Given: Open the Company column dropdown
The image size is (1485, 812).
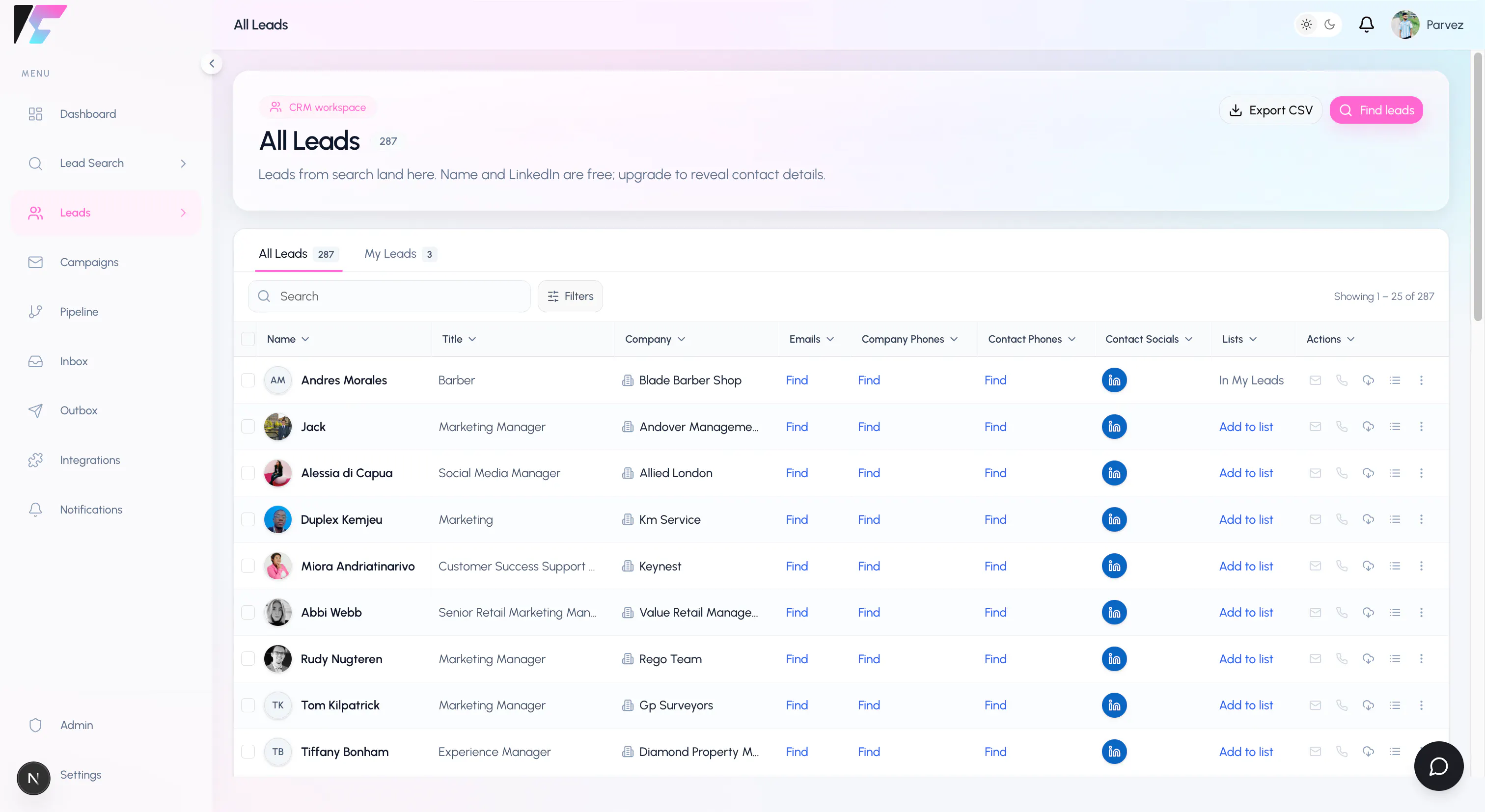Looking at the screenshot, I should (682, 339).
